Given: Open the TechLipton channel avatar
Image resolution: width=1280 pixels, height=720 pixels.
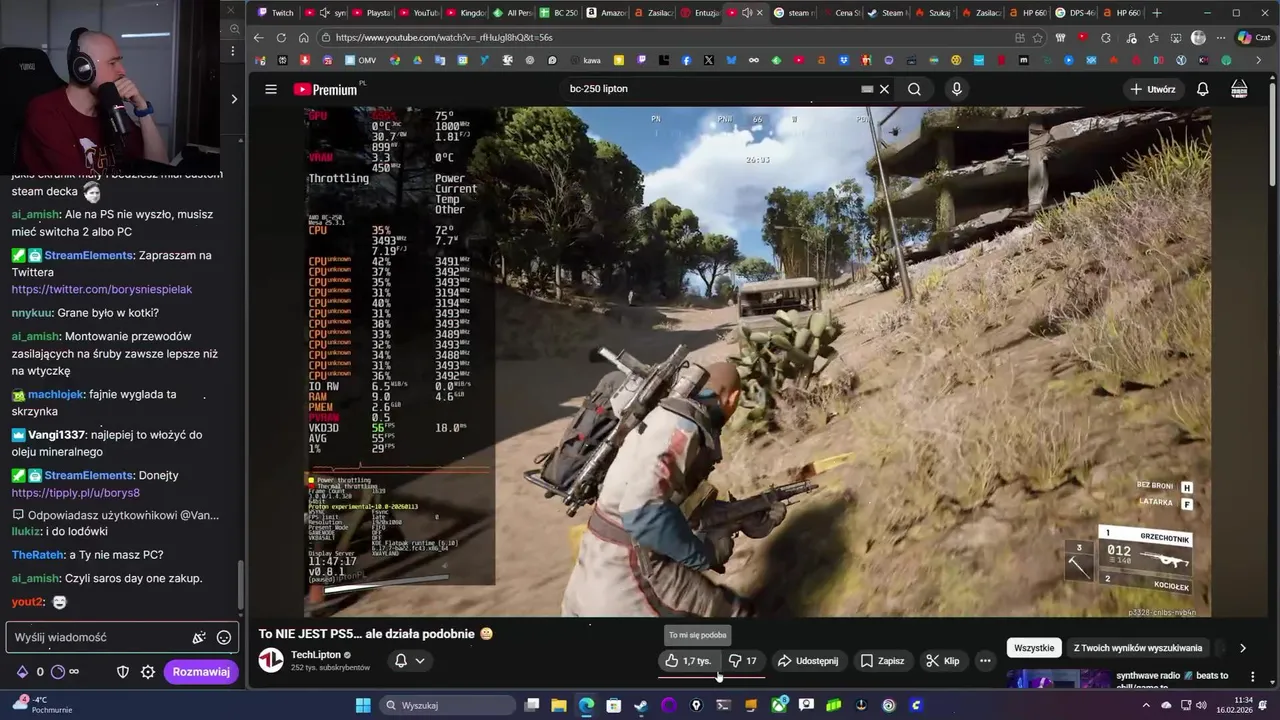Looking at the screenshot, I should (271, 660).
